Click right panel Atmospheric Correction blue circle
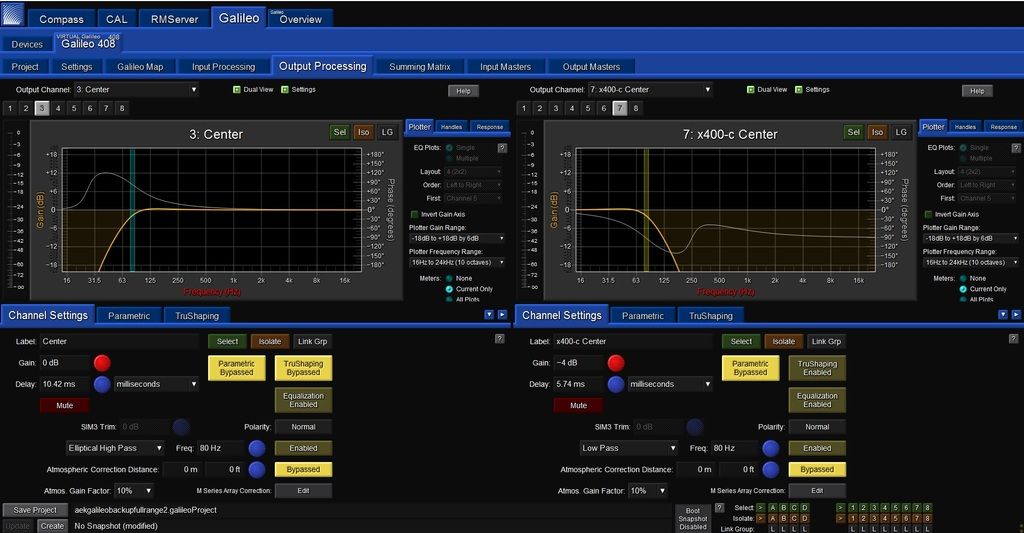The height and width of the screenshot is (533, 1024). (771, 469)
